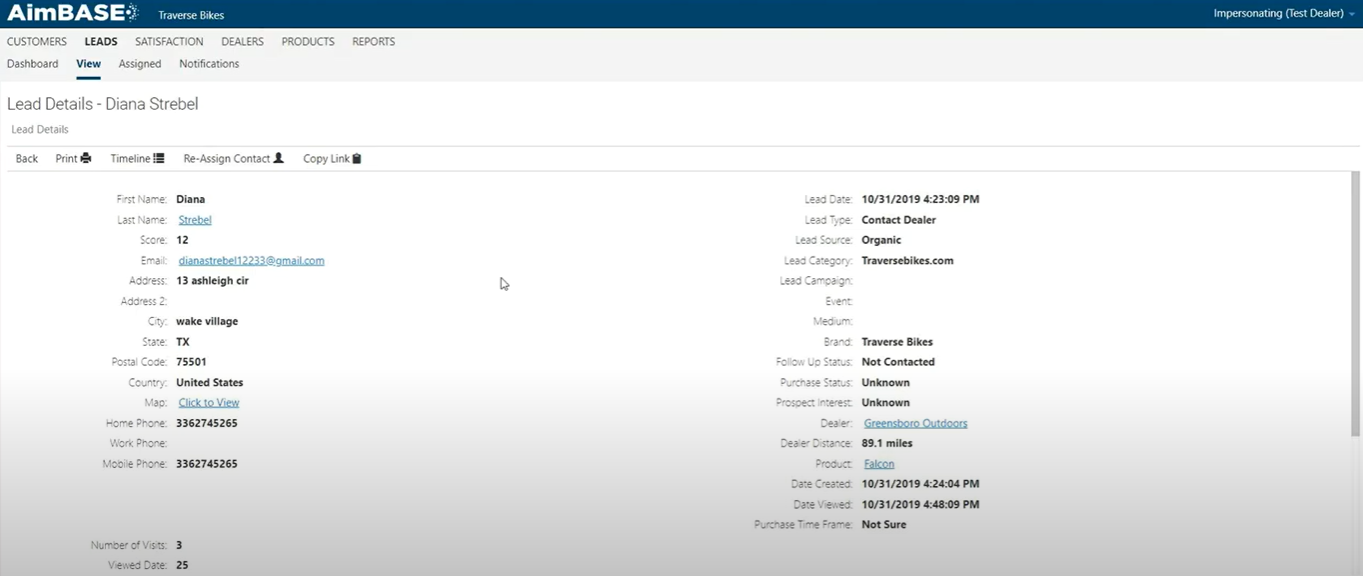Image resolution: width=1363 pixels, height=576 pixels.
Task: Click the dianastrebel12233@gmail.com email link
Action: [x=250, y=260]
